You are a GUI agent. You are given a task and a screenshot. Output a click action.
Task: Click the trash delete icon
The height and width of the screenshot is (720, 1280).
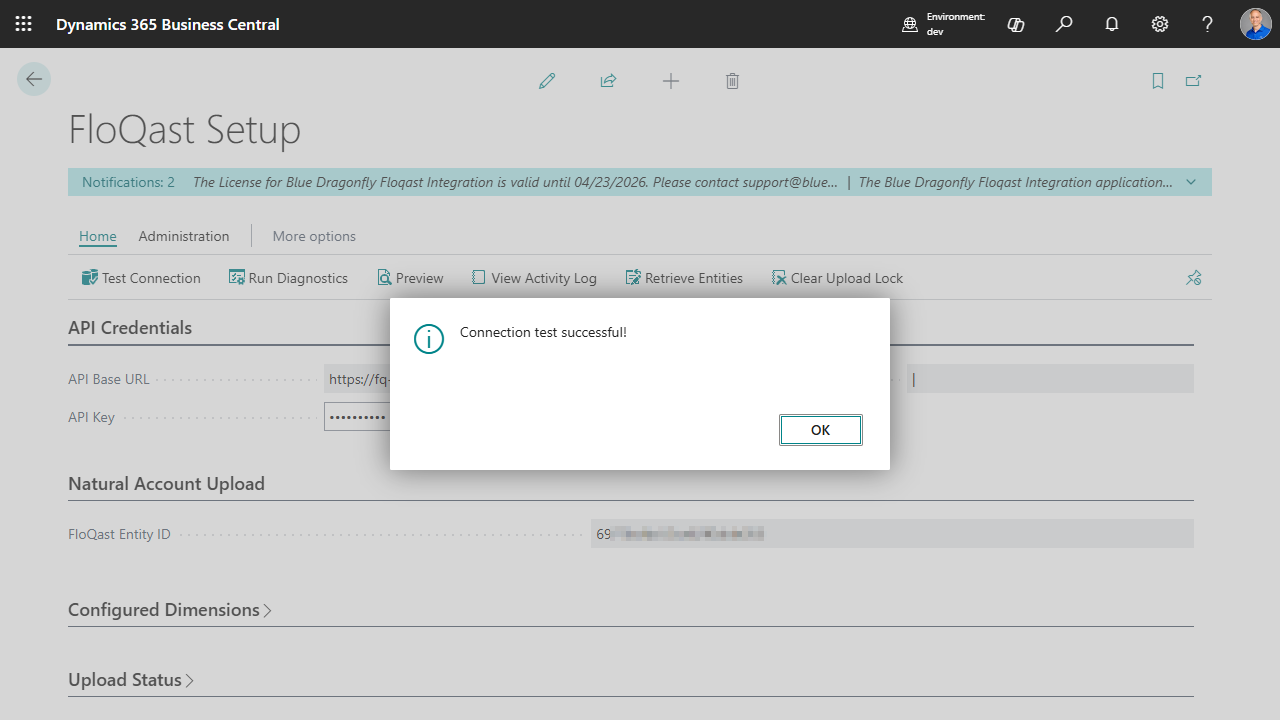click(732, 81)
